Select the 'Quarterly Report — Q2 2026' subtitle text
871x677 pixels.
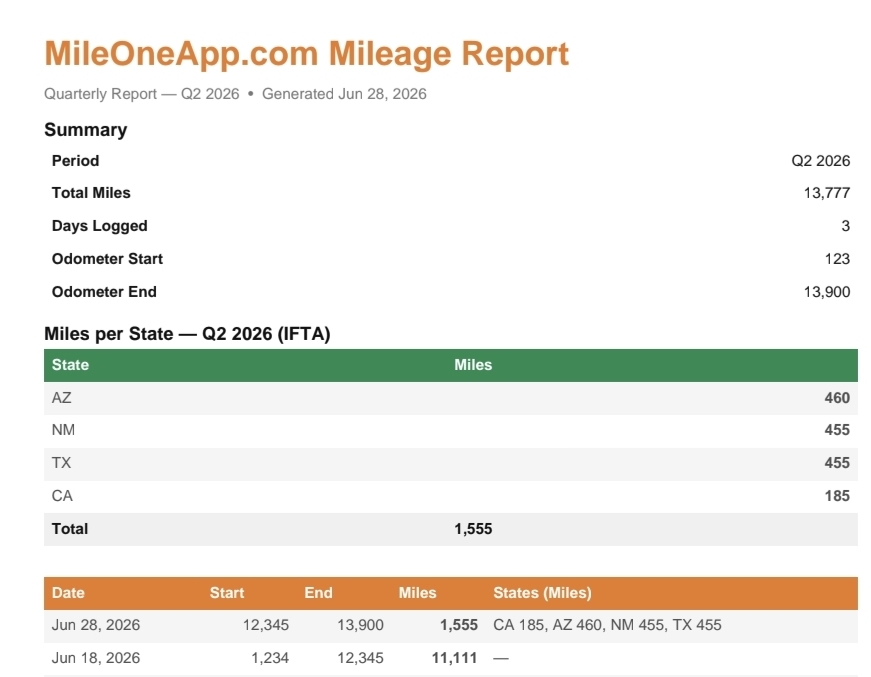[142, 94]
